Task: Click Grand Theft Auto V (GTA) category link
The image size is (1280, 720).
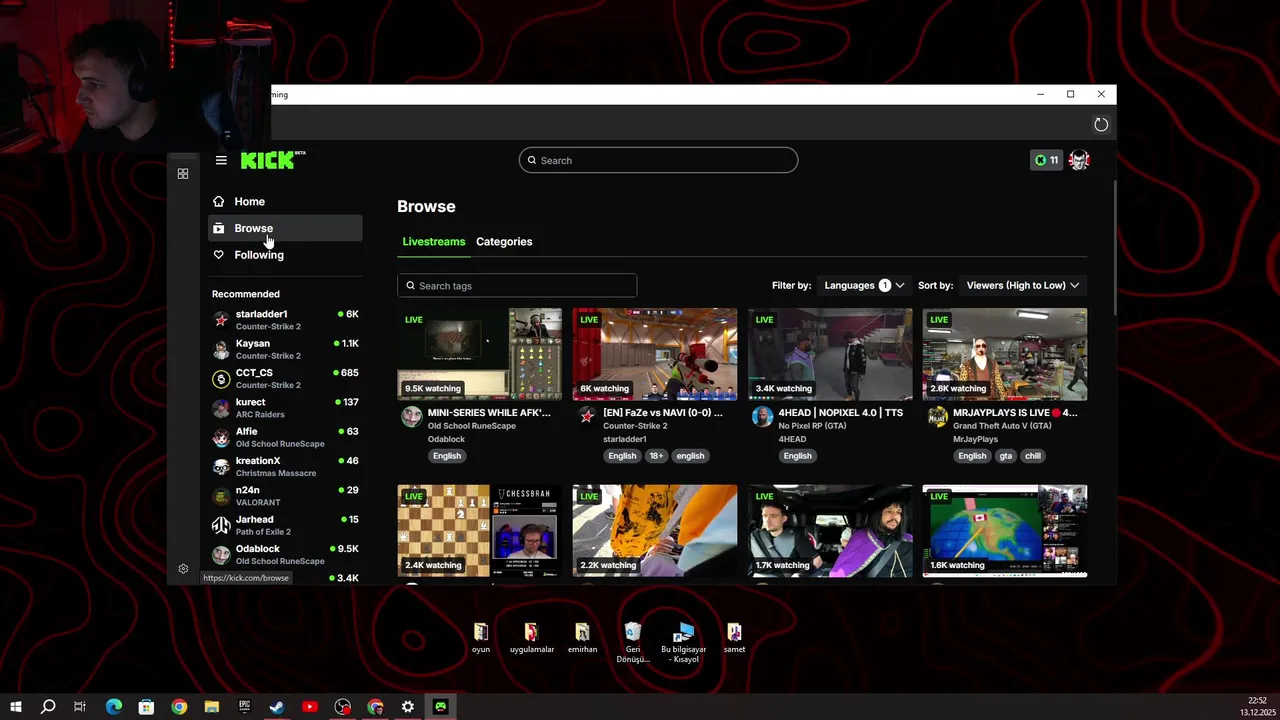Action: click(x=1002, y=426)
